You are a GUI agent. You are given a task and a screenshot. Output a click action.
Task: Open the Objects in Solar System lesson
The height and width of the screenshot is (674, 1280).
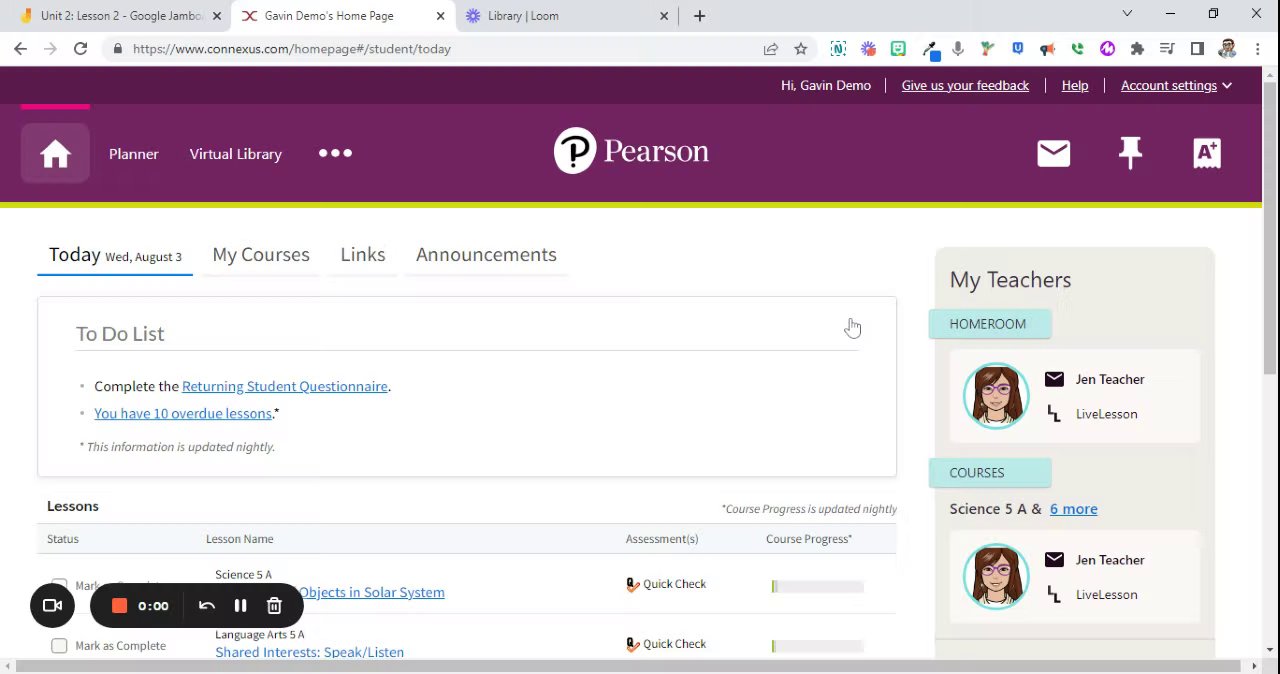[372, 592]
